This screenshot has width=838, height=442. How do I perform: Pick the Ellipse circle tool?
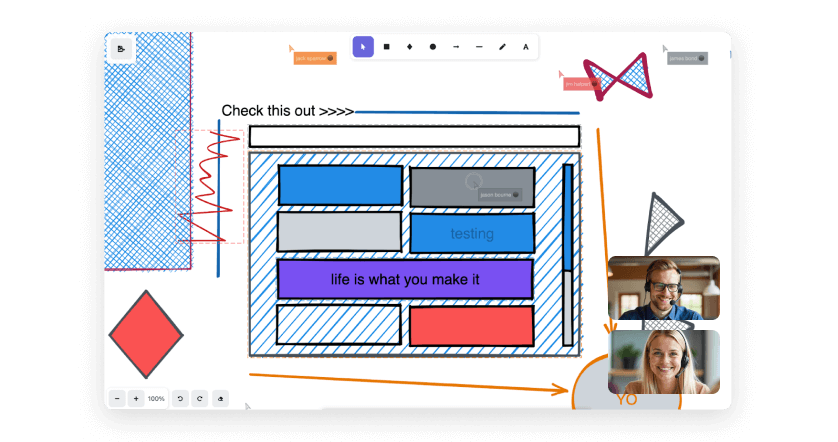[x=433, y=47]
